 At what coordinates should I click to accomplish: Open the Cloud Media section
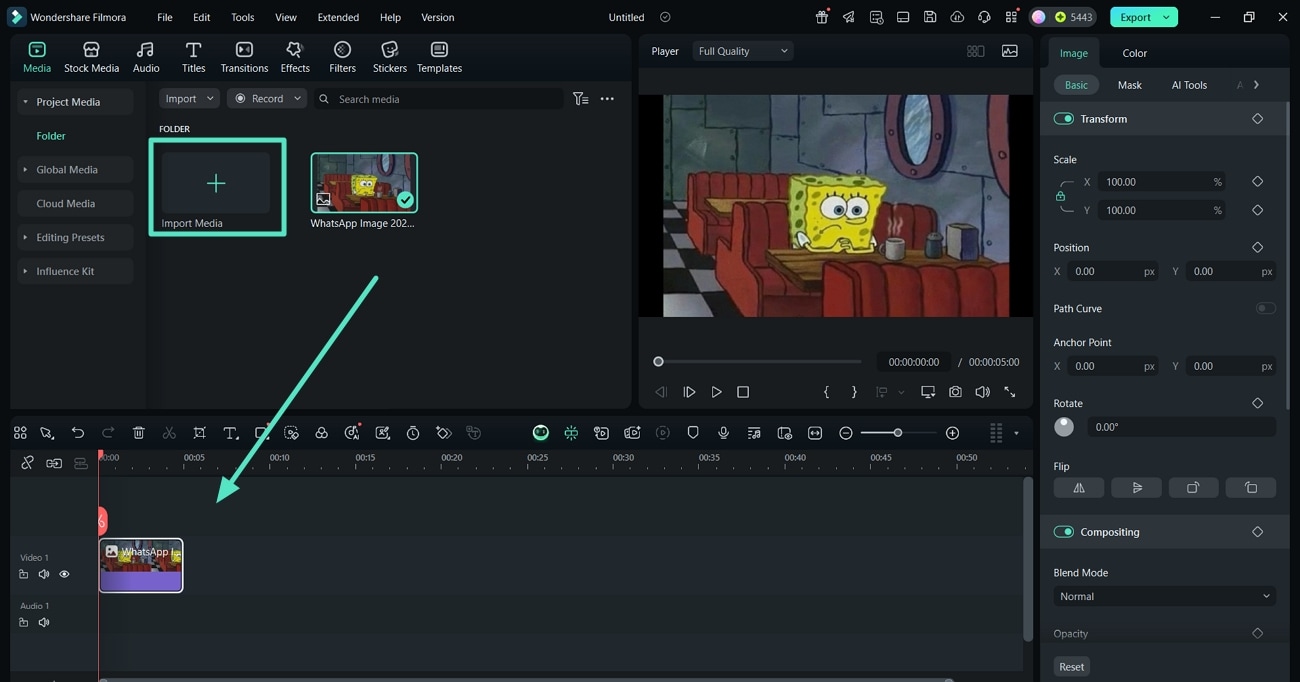[x=66, y=204]
